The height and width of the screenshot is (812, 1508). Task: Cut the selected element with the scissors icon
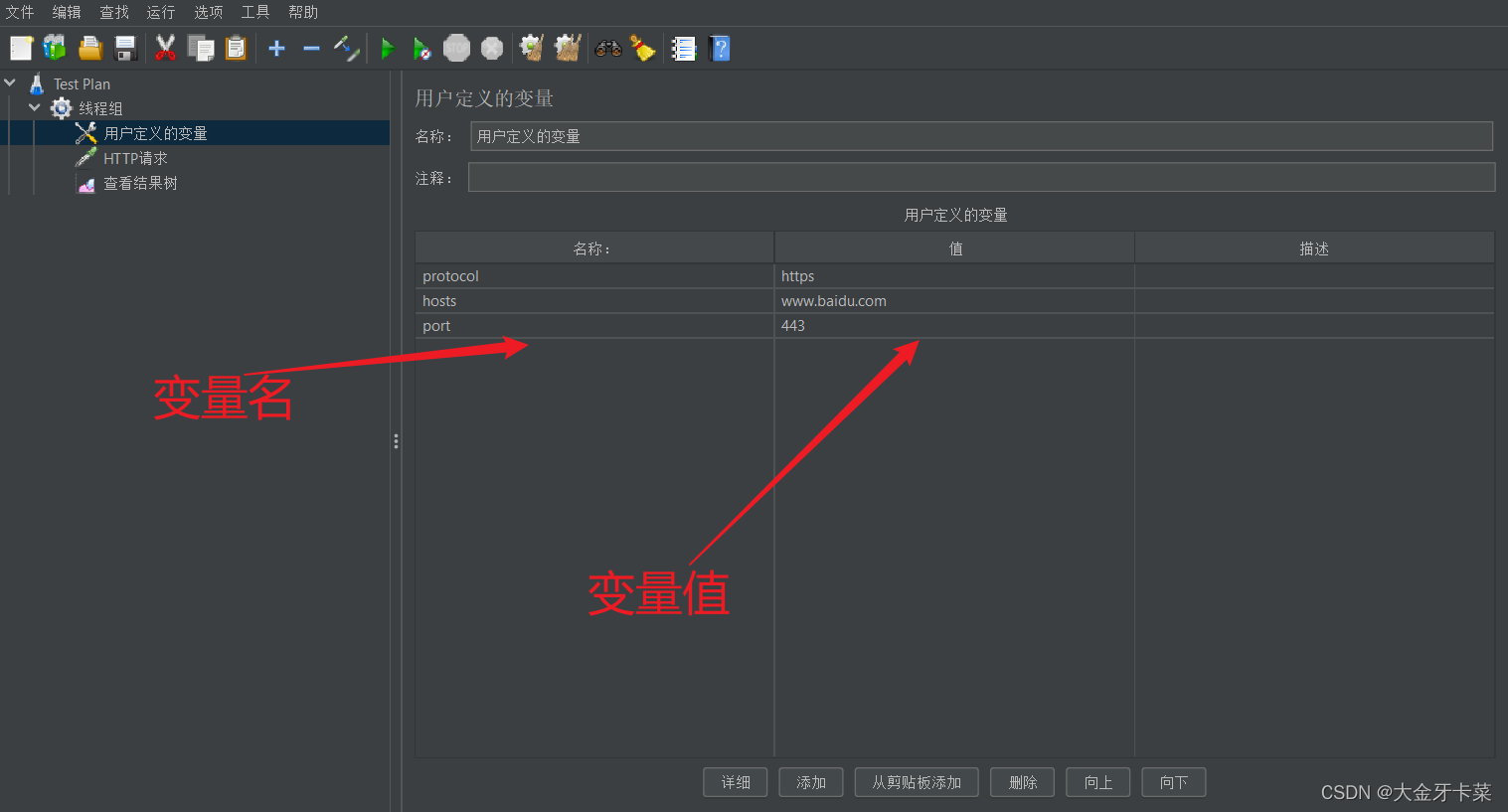pyautogui.click(x=165, y=48)
